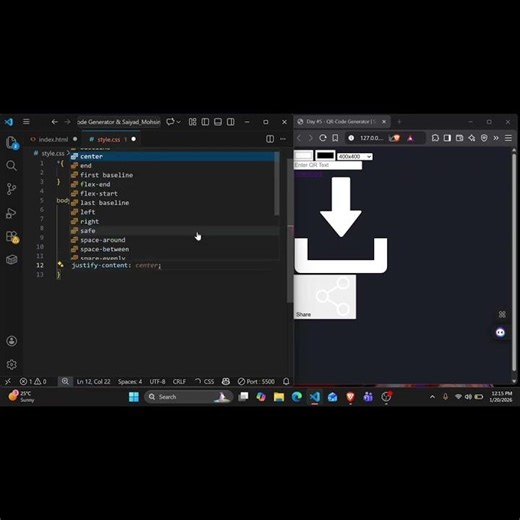Switch to the index.html tab
This screenshot has width=520, height=520.
point(53,139)
